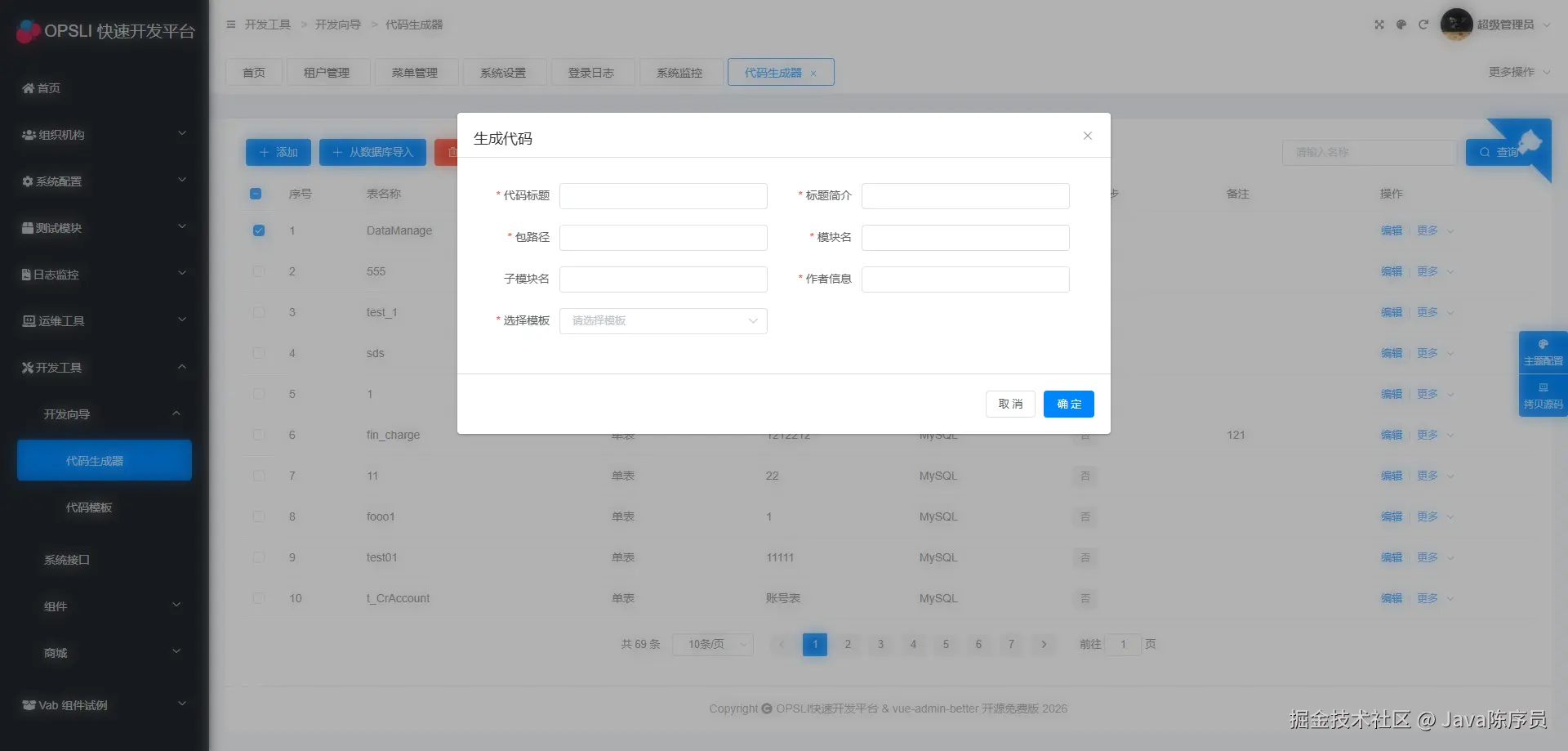Check the fin_charge row checkbox
The width and height of the screenshot is (1568, 751).
click(259, 435)
